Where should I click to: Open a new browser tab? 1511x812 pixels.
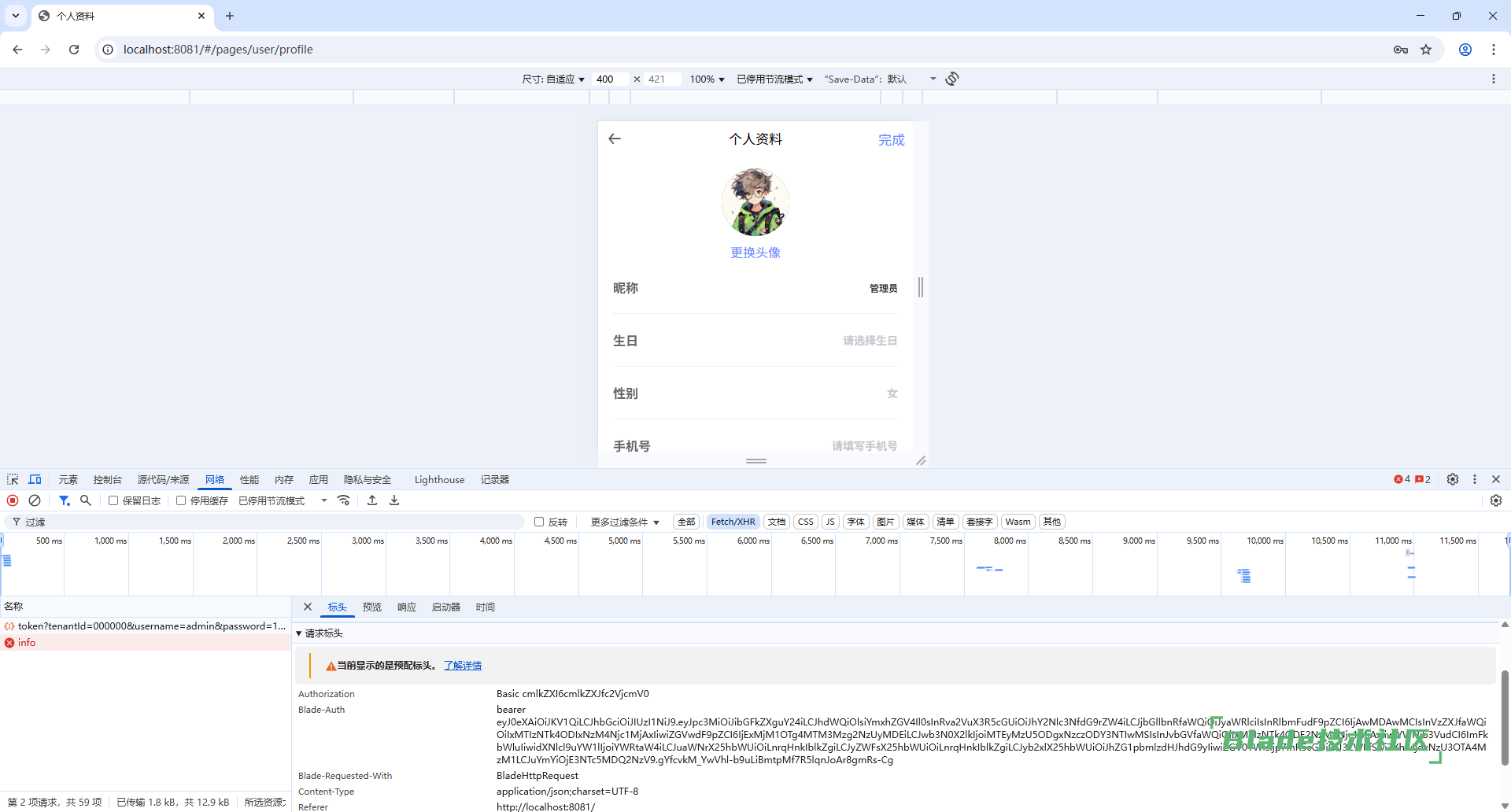point(230,16)
